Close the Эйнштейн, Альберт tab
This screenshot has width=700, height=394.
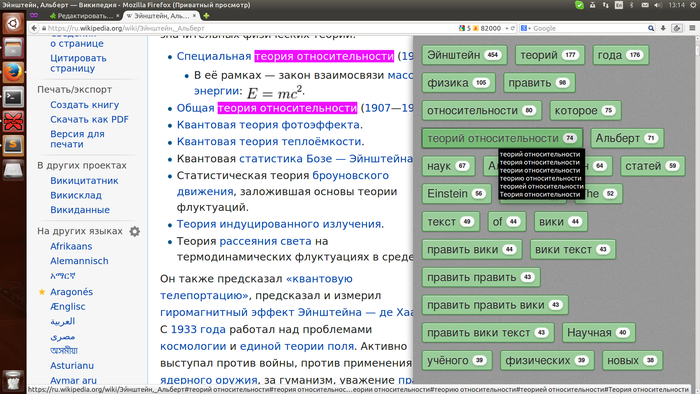click(195, 16)
